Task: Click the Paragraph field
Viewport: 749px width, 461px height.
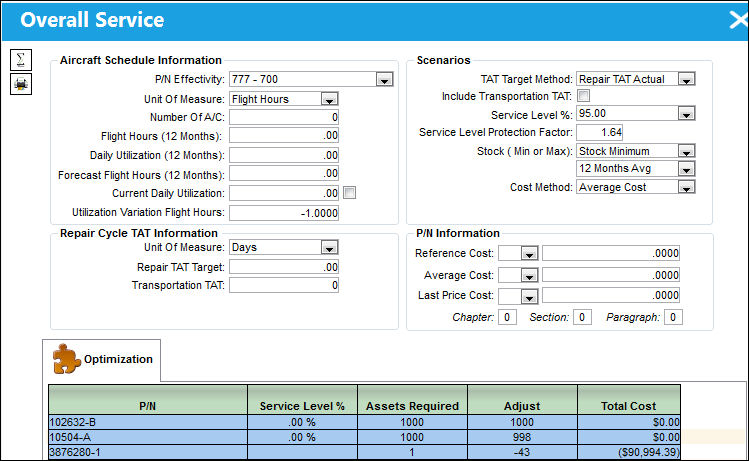Action: click(x=673, y=317)
